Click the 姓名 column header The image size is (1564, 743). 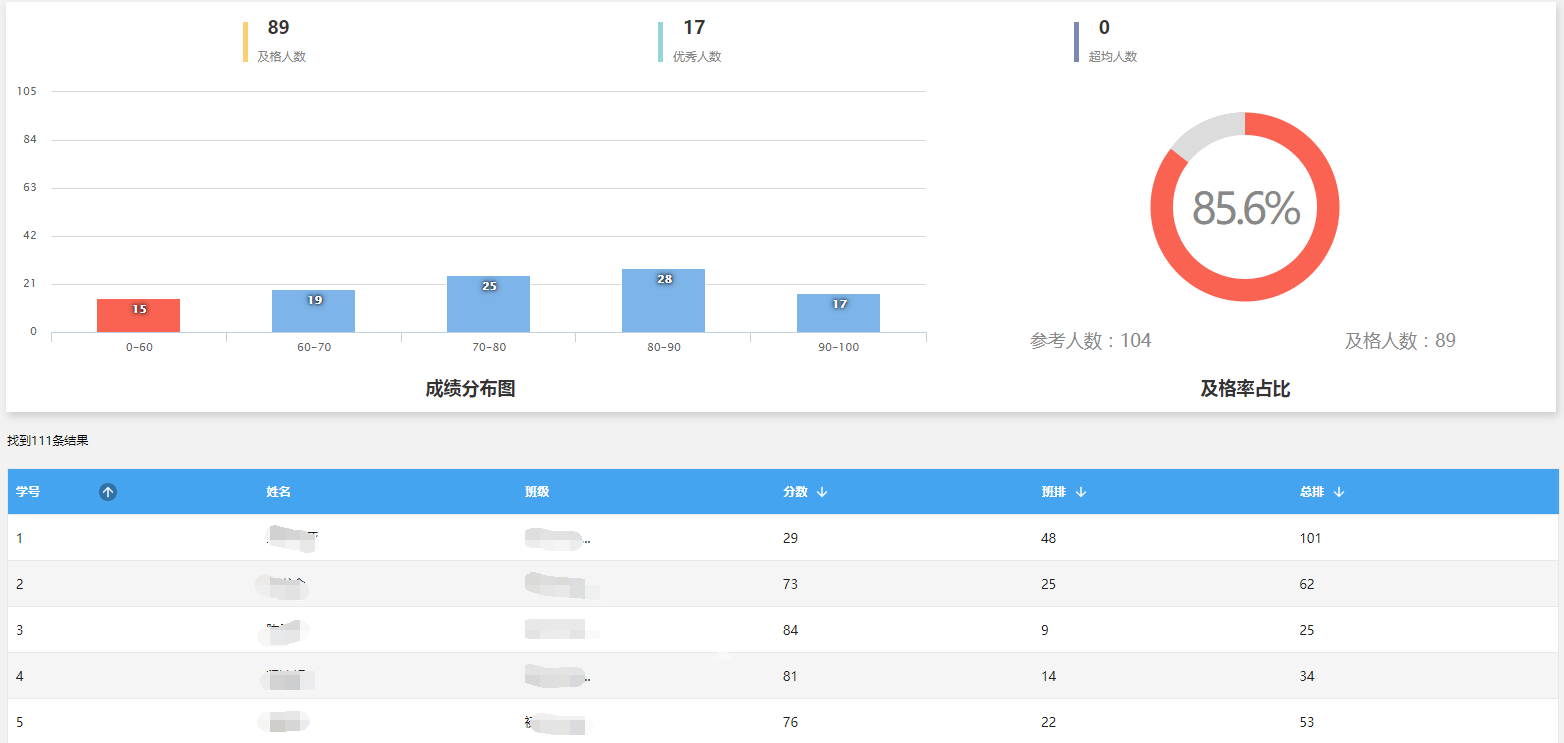pos(278,492)
